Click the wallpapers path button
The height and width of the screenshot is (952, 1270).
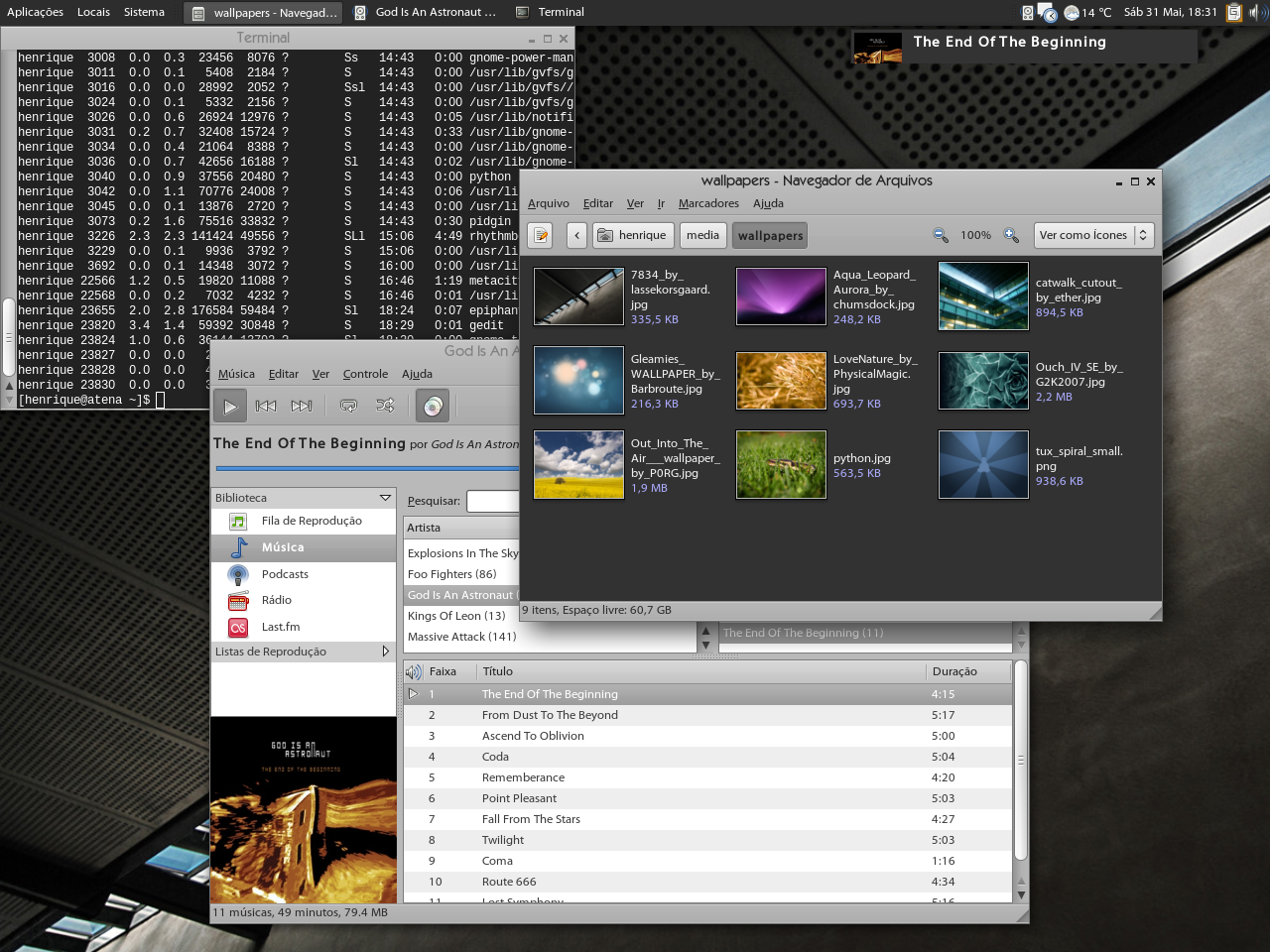[770, 235]
